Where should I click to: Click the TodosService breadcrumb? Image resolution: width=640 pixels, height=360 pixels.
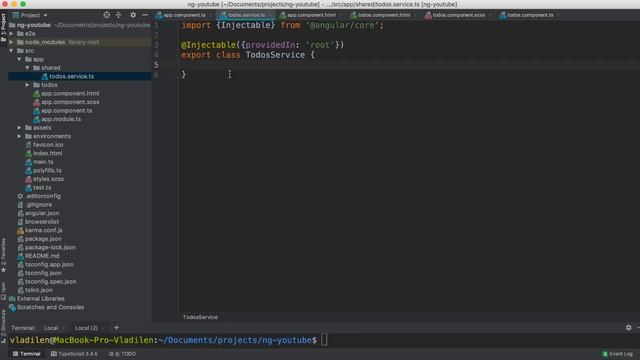coord(200,317)
